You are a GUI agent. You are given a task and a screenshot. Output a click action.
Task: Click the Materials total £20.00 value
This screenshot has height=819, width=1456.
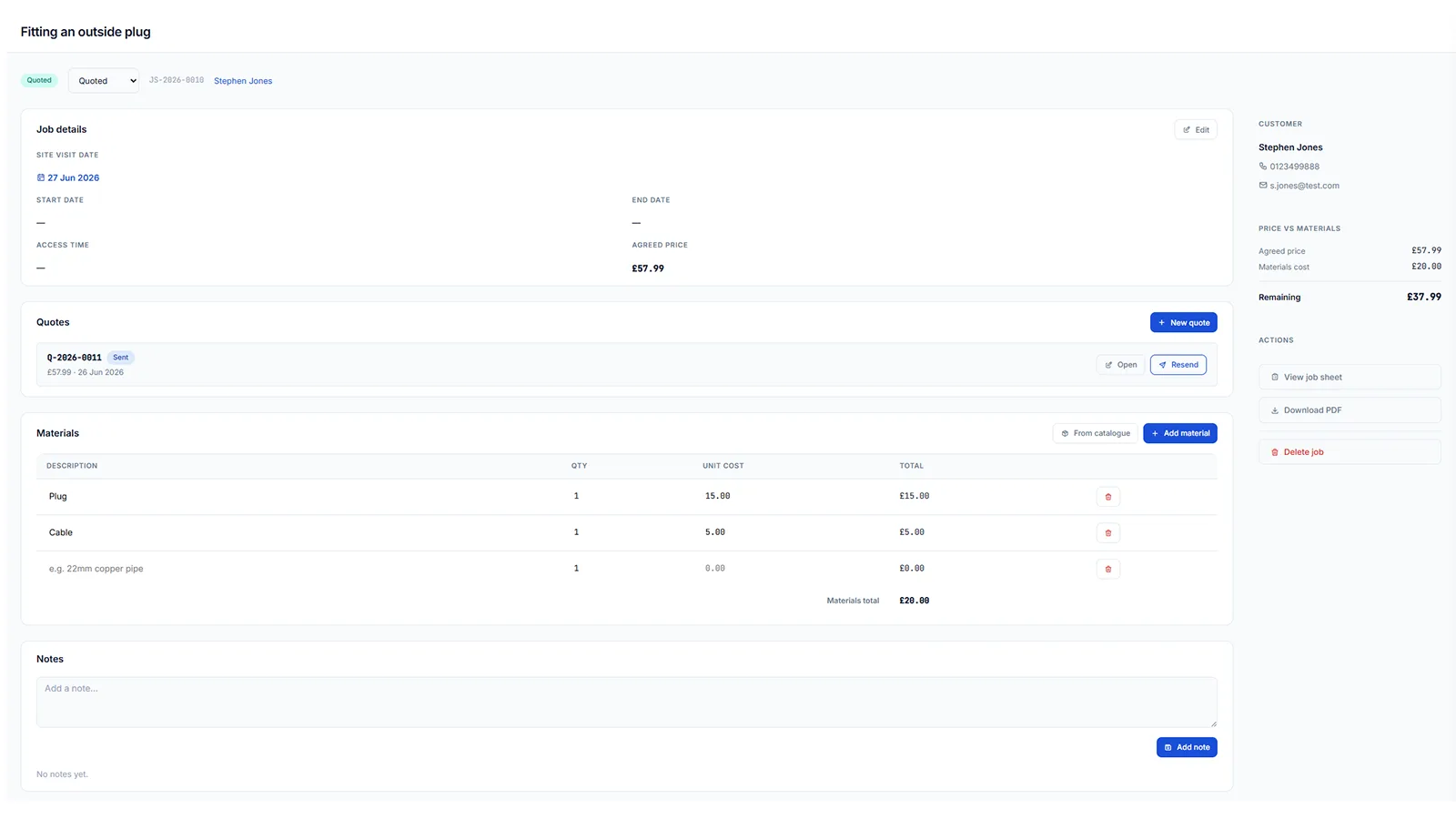(x=915, y=601)
